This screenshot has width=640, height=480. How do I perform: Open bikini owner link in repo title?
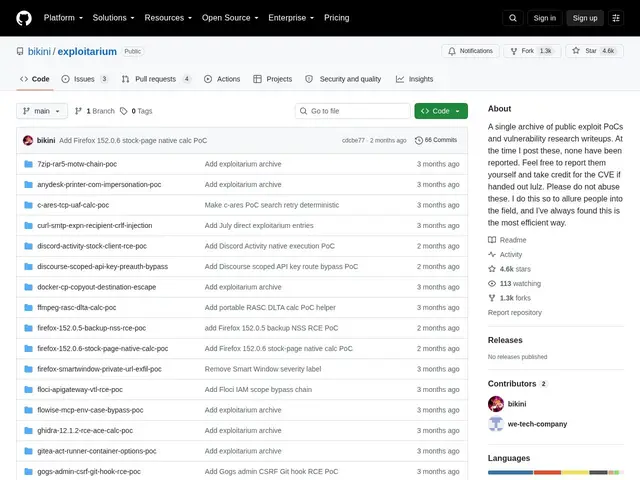[39, 51]
